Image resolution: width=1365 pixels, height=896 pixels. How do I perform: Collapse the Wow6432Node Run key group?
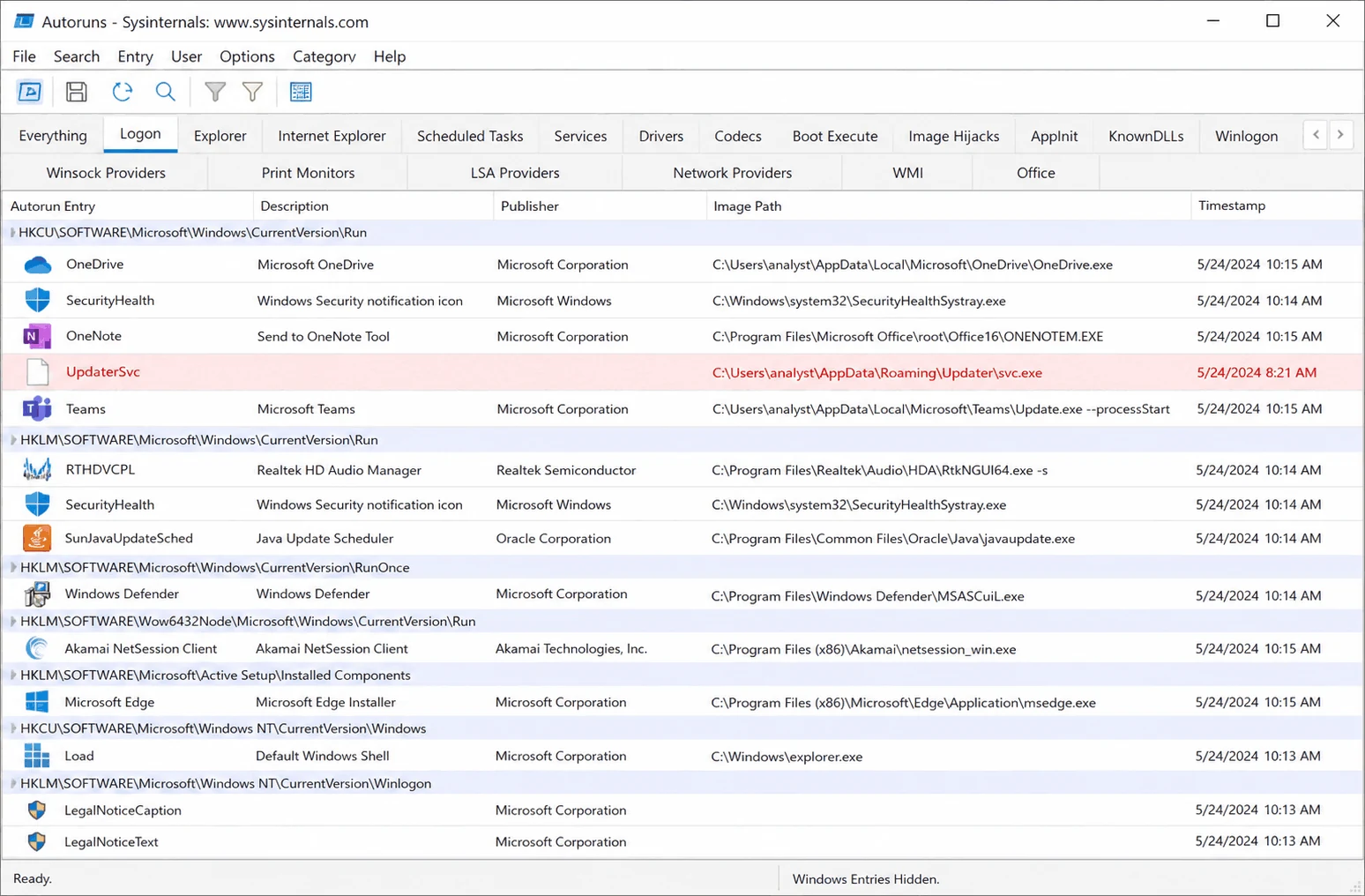click(x=12, y=621)
